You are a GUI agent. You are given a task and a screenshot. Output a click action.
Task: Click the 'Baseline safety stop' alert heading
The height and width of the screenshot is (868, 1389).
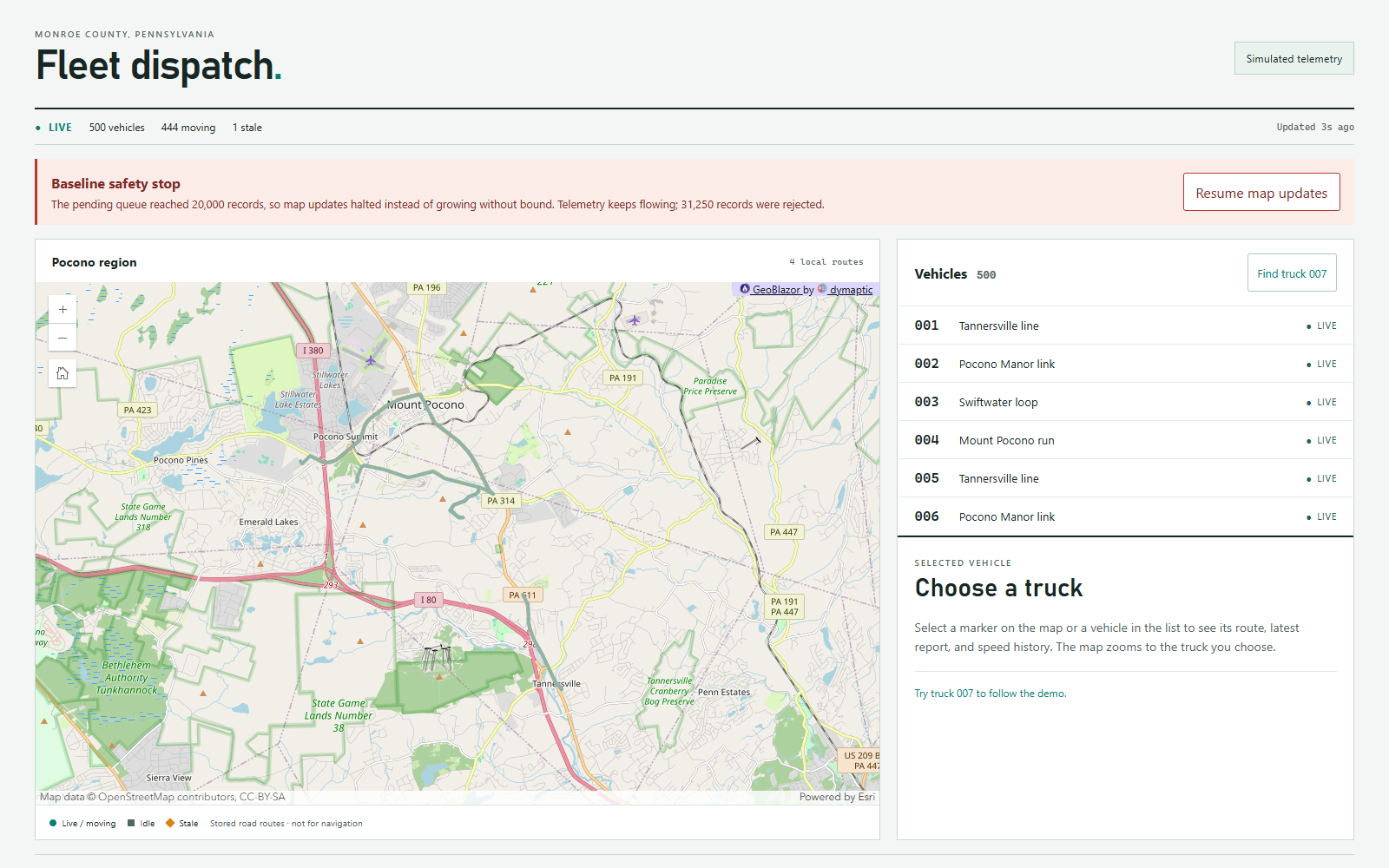click(115, 184)
